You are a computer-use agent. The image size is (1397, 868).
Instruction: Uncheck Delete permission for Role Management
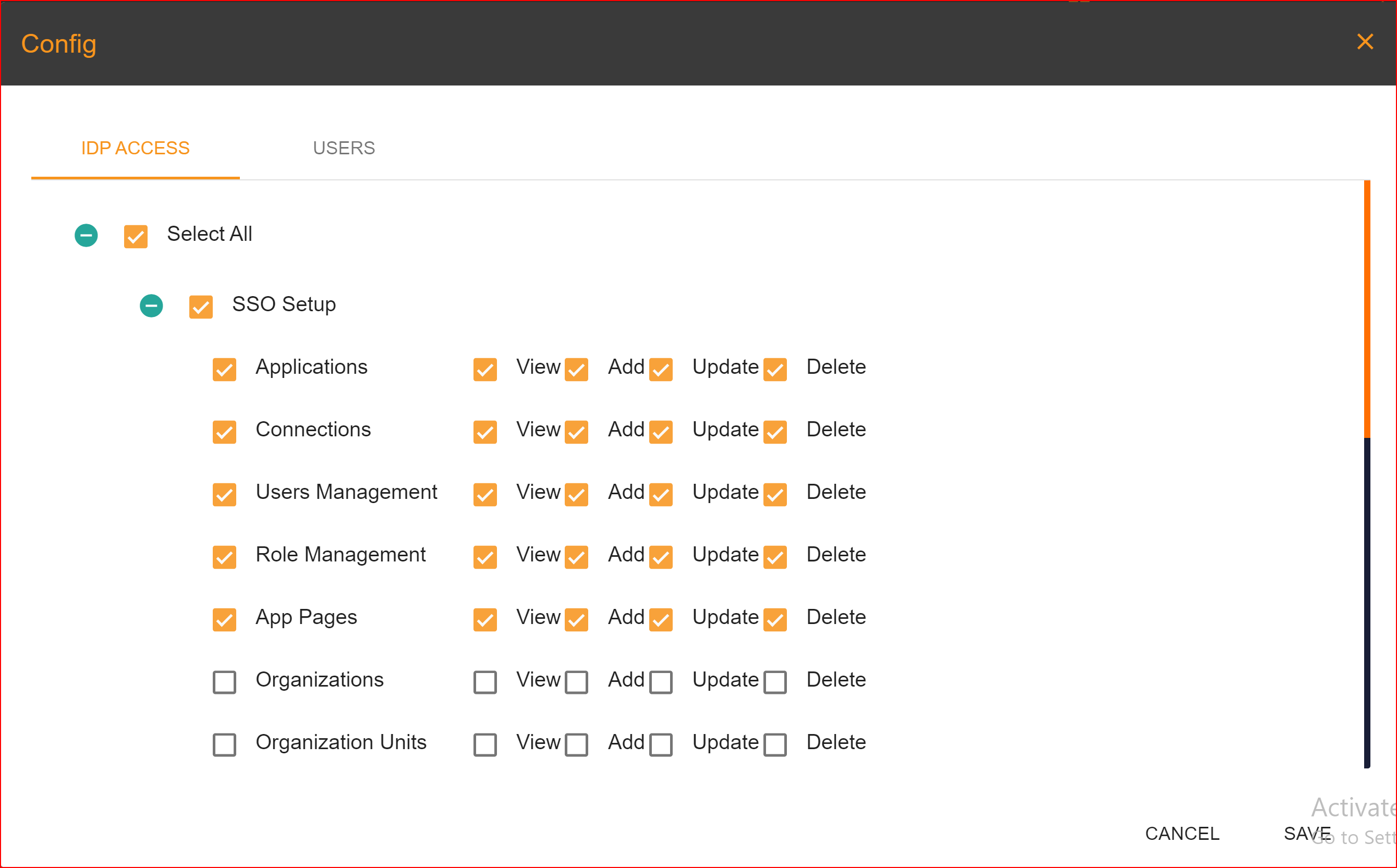[x=774, y=556]
